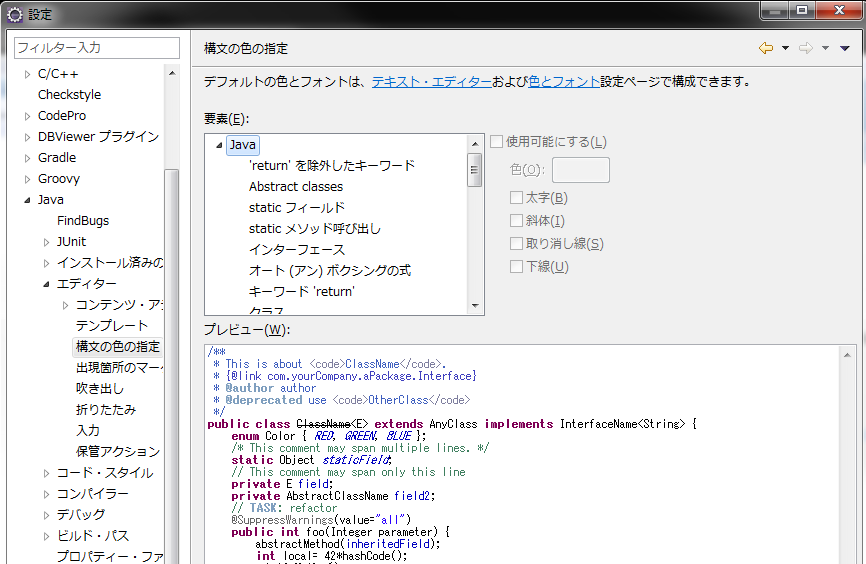Click the 色(O) color swatch button
Image resolution: width=866 pixels, height=564 pixels.
(581, 170)
